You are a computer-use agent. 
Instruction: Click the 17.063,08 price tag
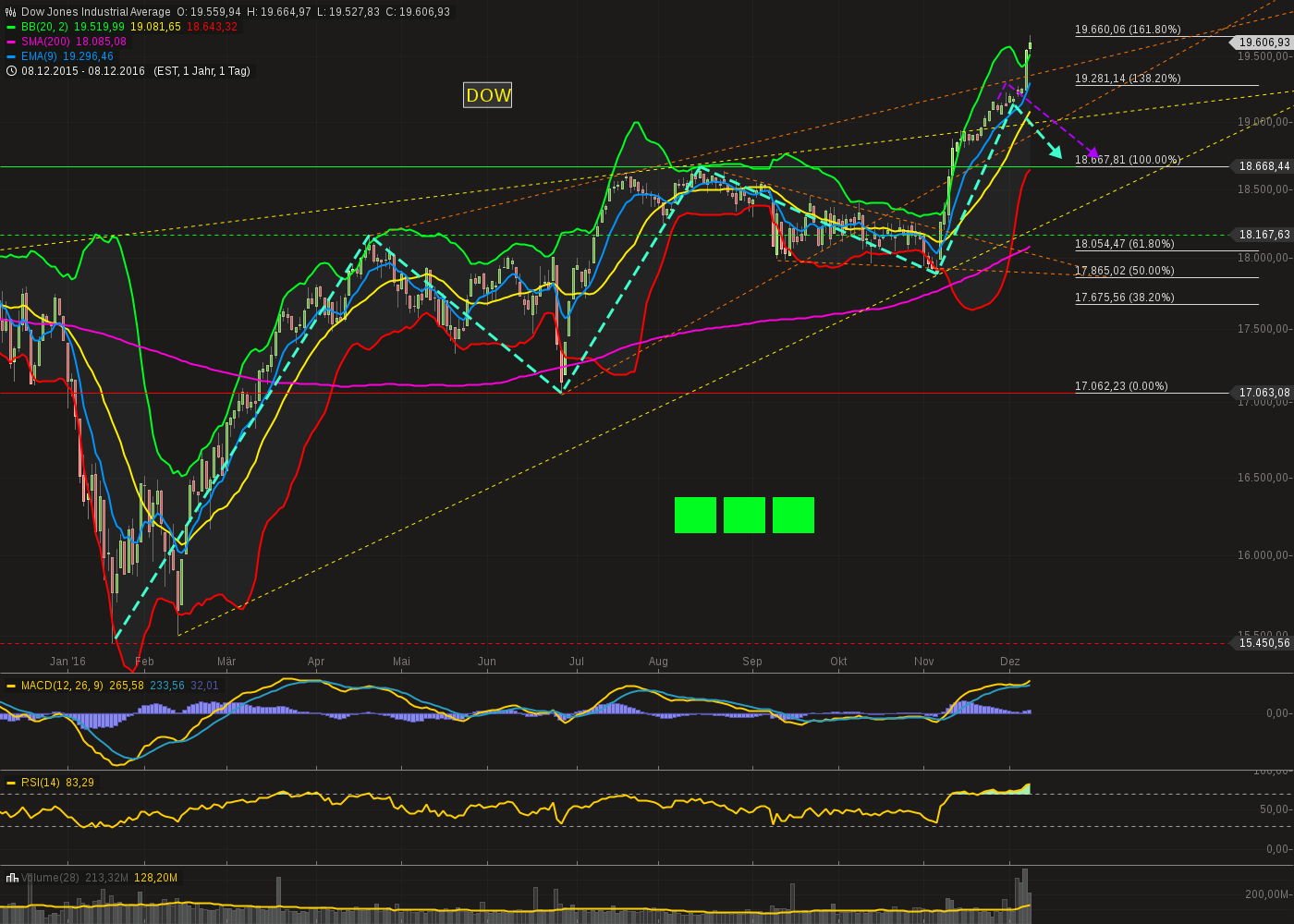1263,393
